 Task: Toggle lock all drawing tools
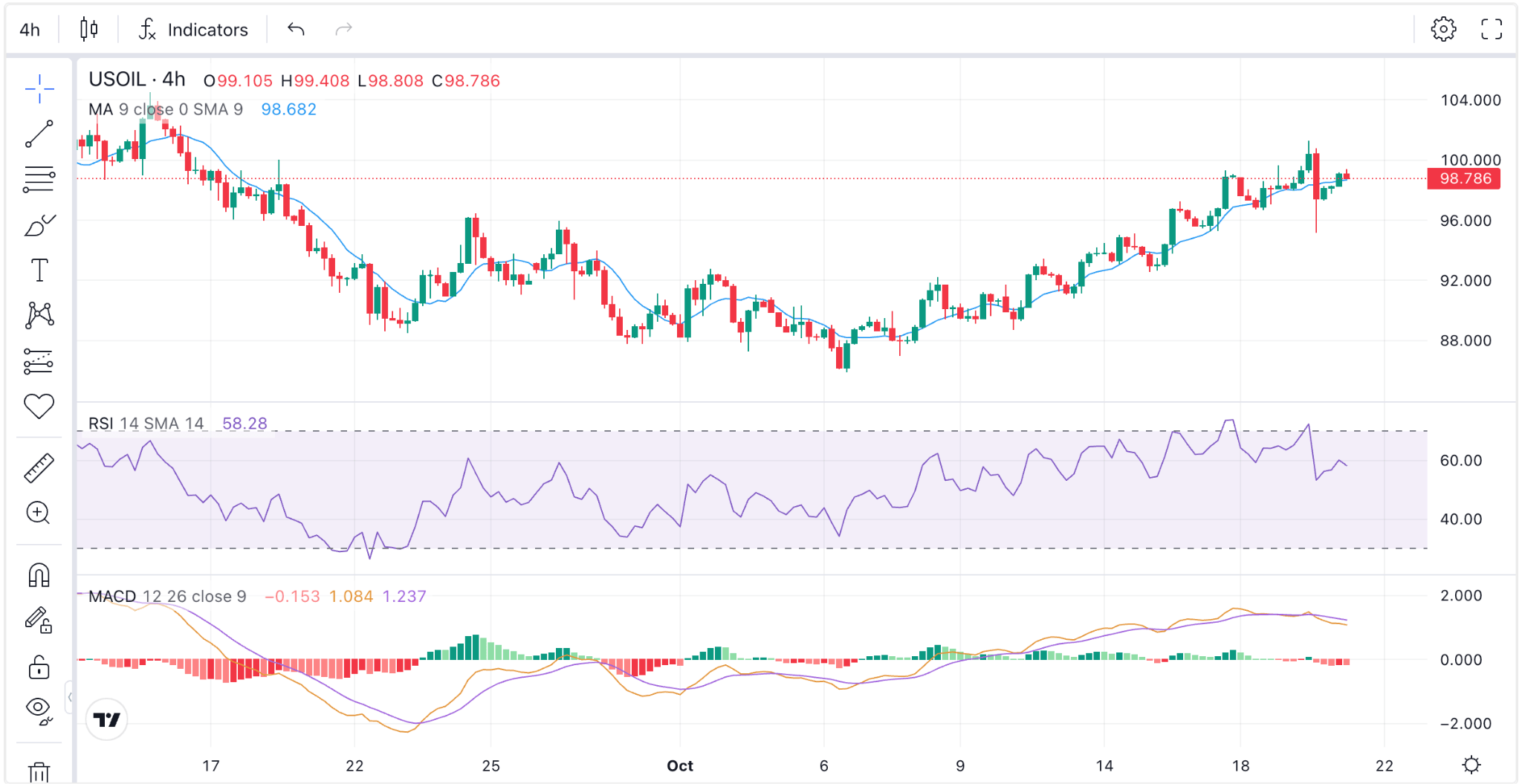[x=39, y=667]
